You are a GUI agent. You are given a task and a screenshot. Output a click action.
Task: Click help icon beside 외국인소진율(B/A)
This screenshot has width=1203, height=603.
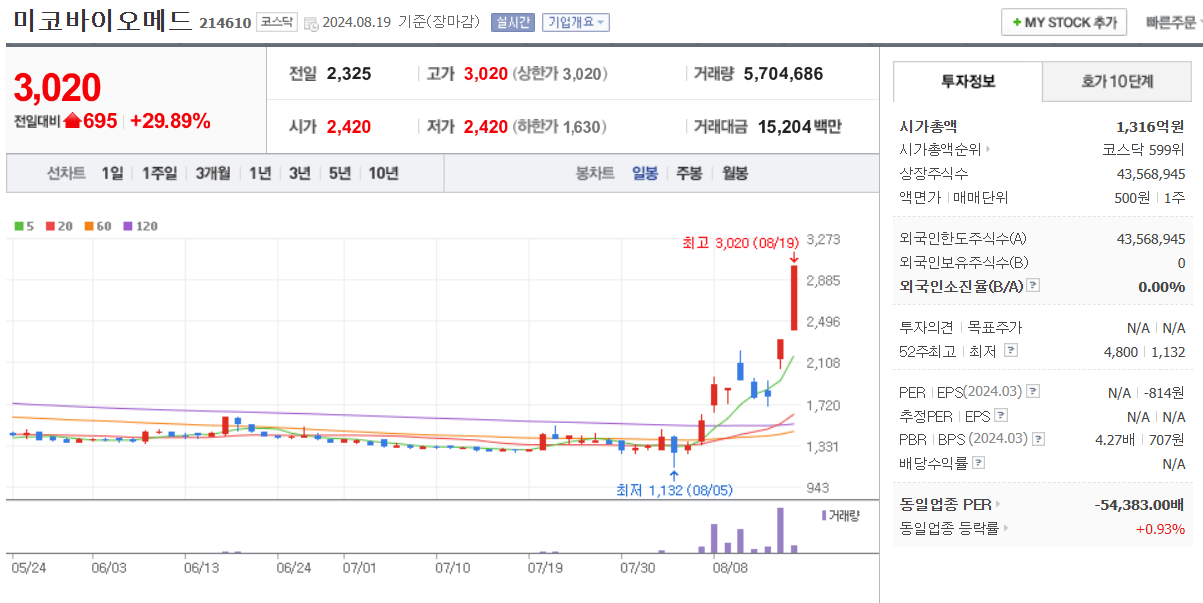point(1033,286)
